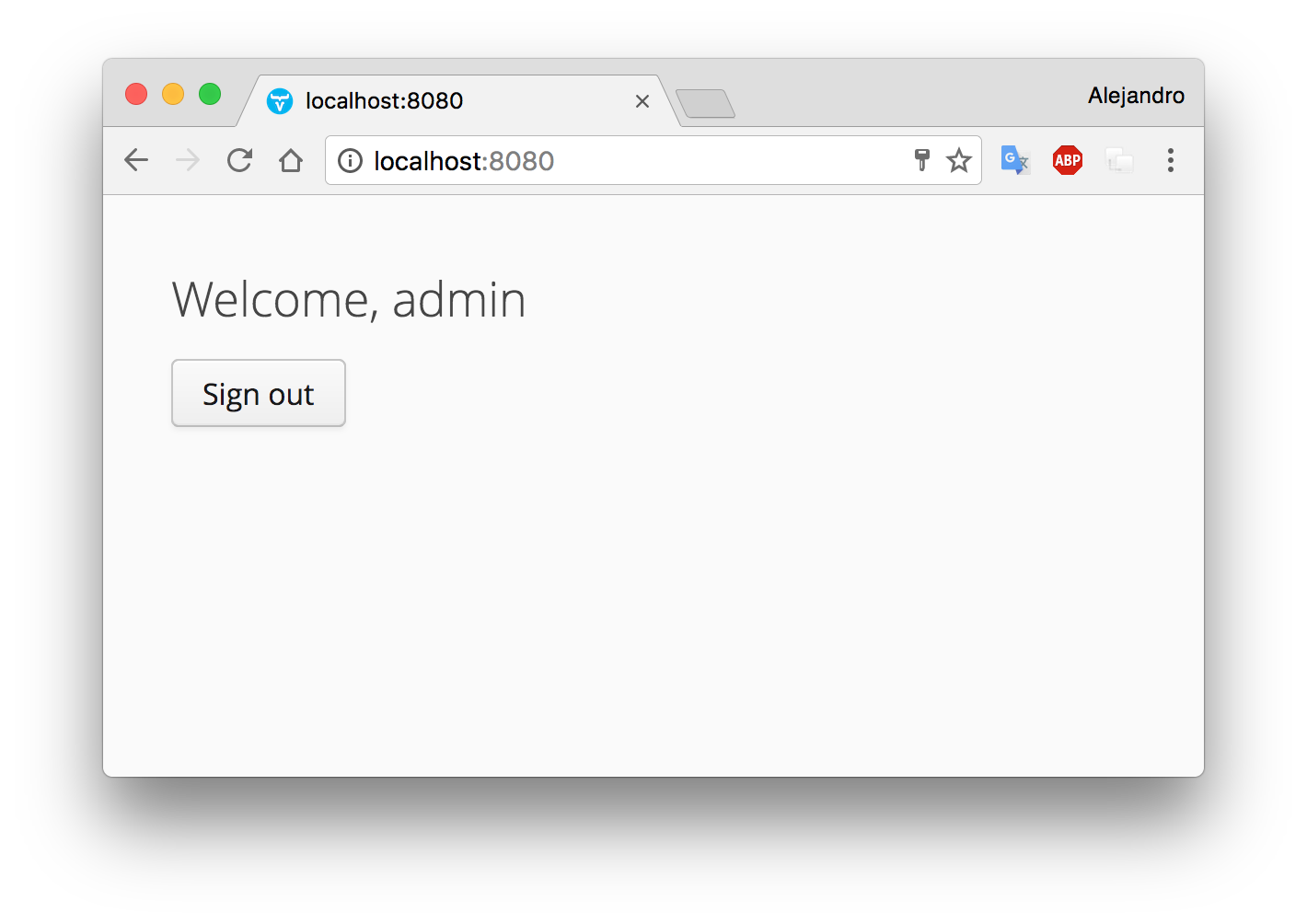View site information icon in address bar
This screenshot has height=924, width=1307.
[x=350, y=161]
